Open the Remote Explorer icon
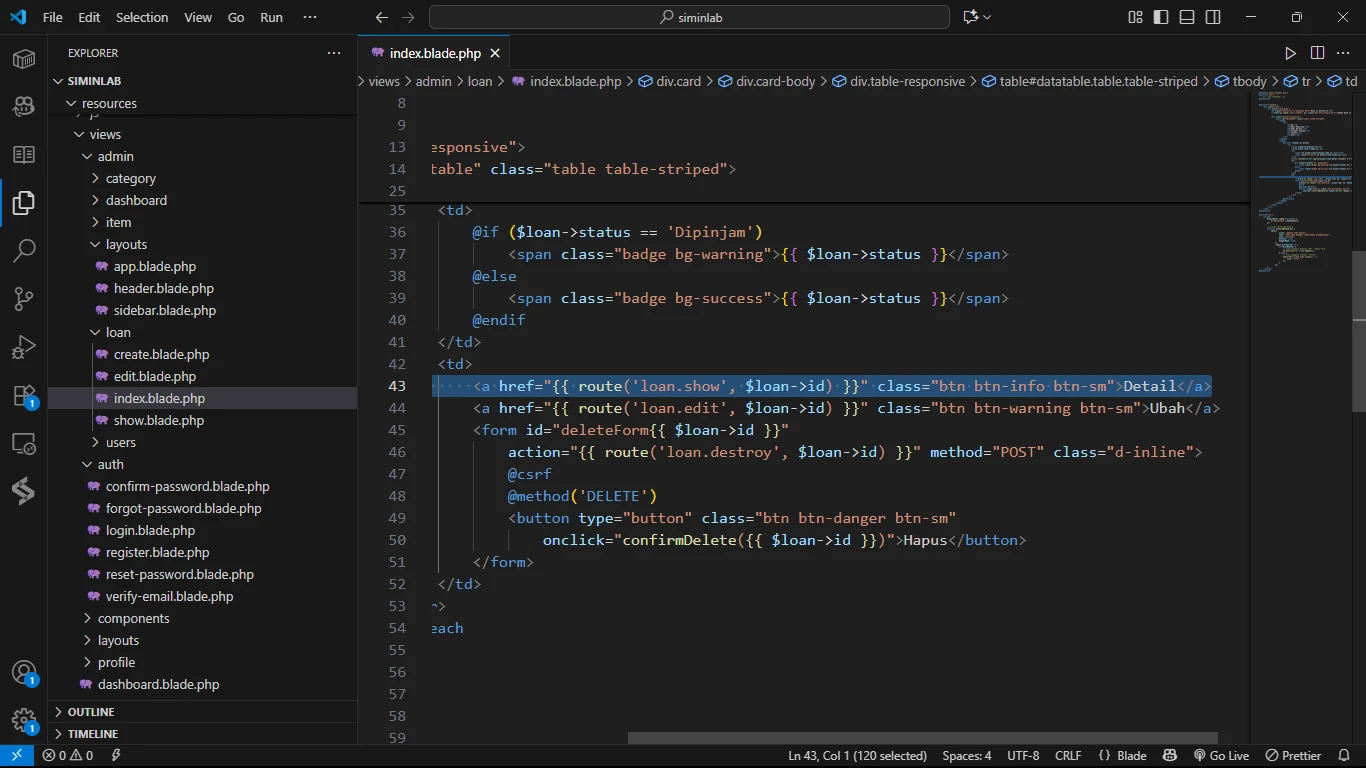 point(24,443)
